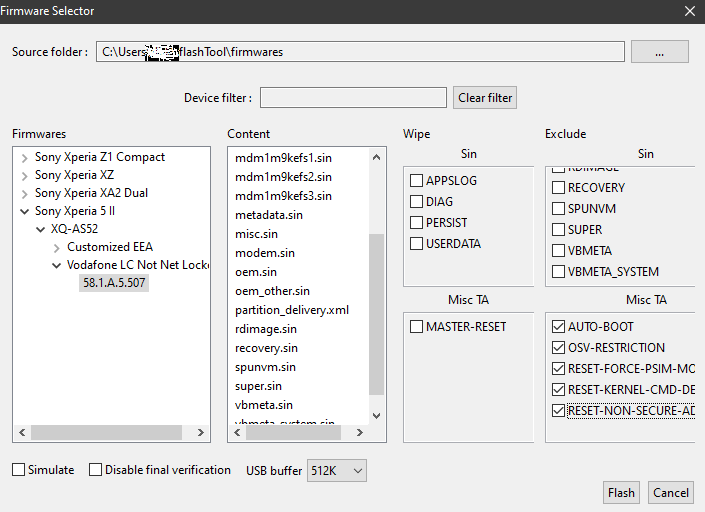This screenshot has width=705, height=512.
Task: Open the USB buffer 512K dropdown
Action: tap(337, 471)
